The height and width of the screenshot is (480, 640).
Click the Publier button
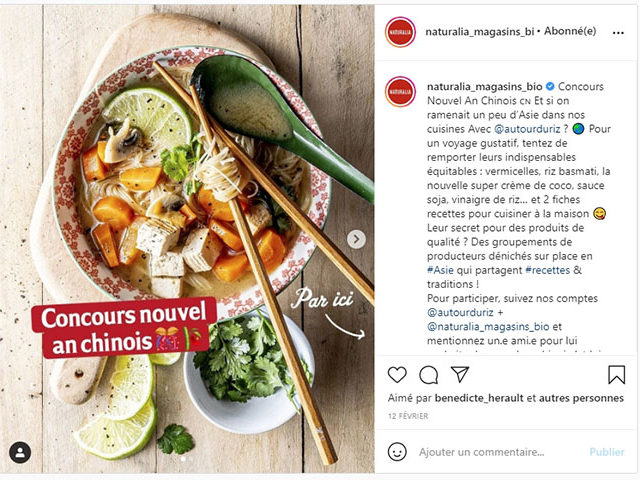(607, 452)
